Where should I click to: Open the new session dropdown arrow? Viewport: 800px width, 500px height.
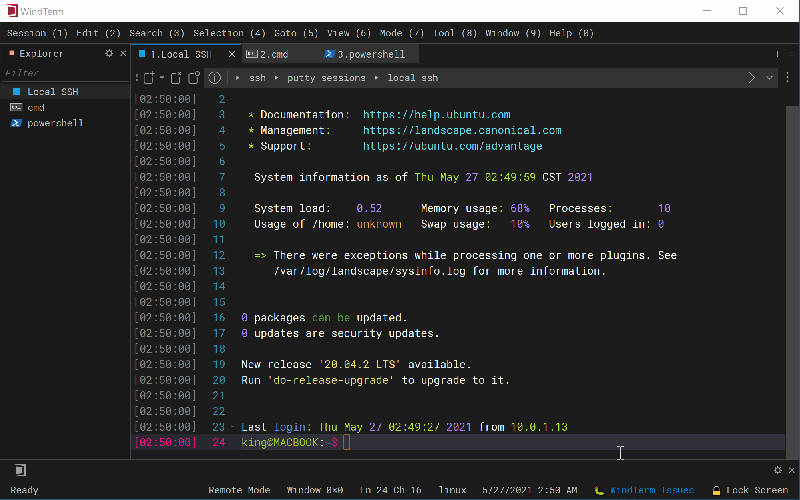(x=162, y=78)
